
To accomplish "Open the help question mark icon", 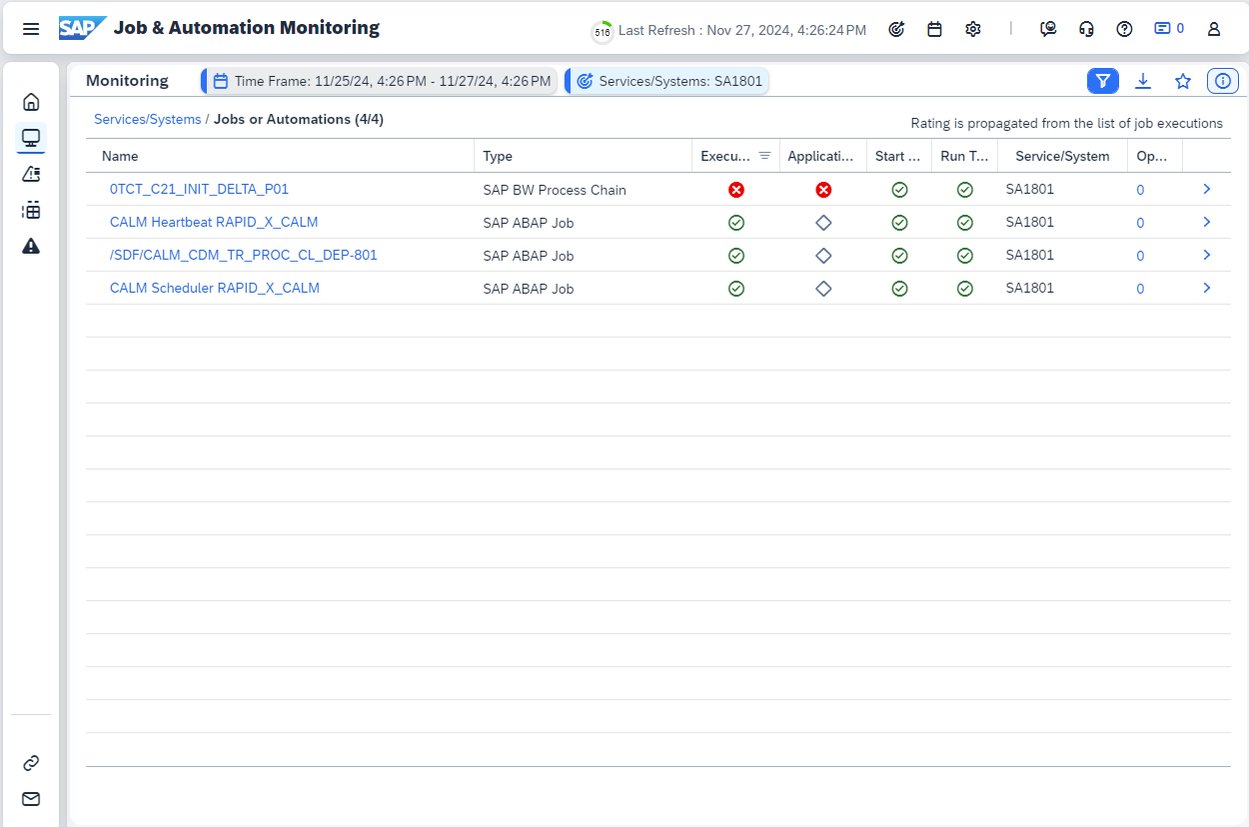I will [x=1124, y=29].
